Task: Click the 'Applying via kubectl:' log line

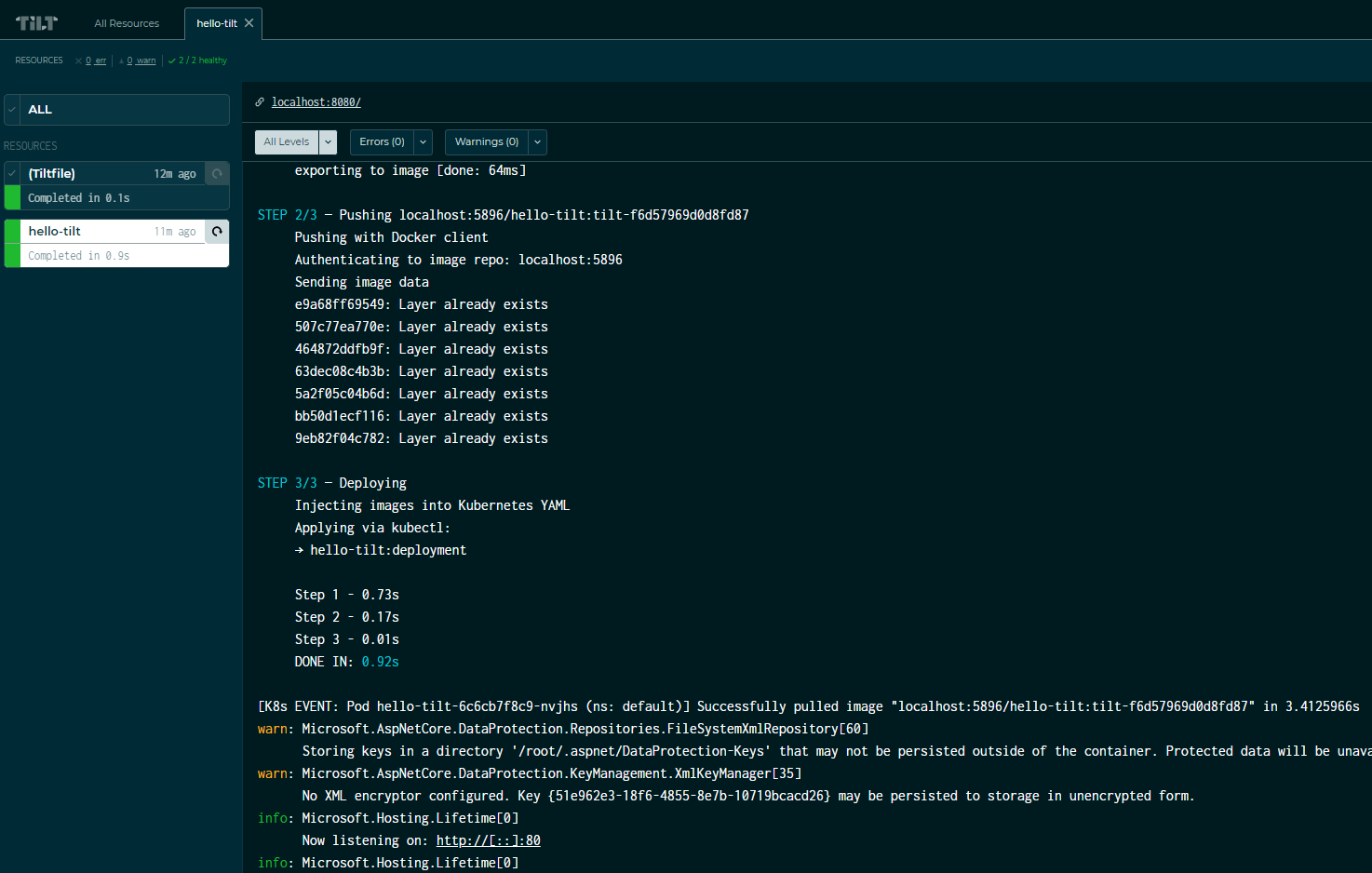Action: pos(373,528)
